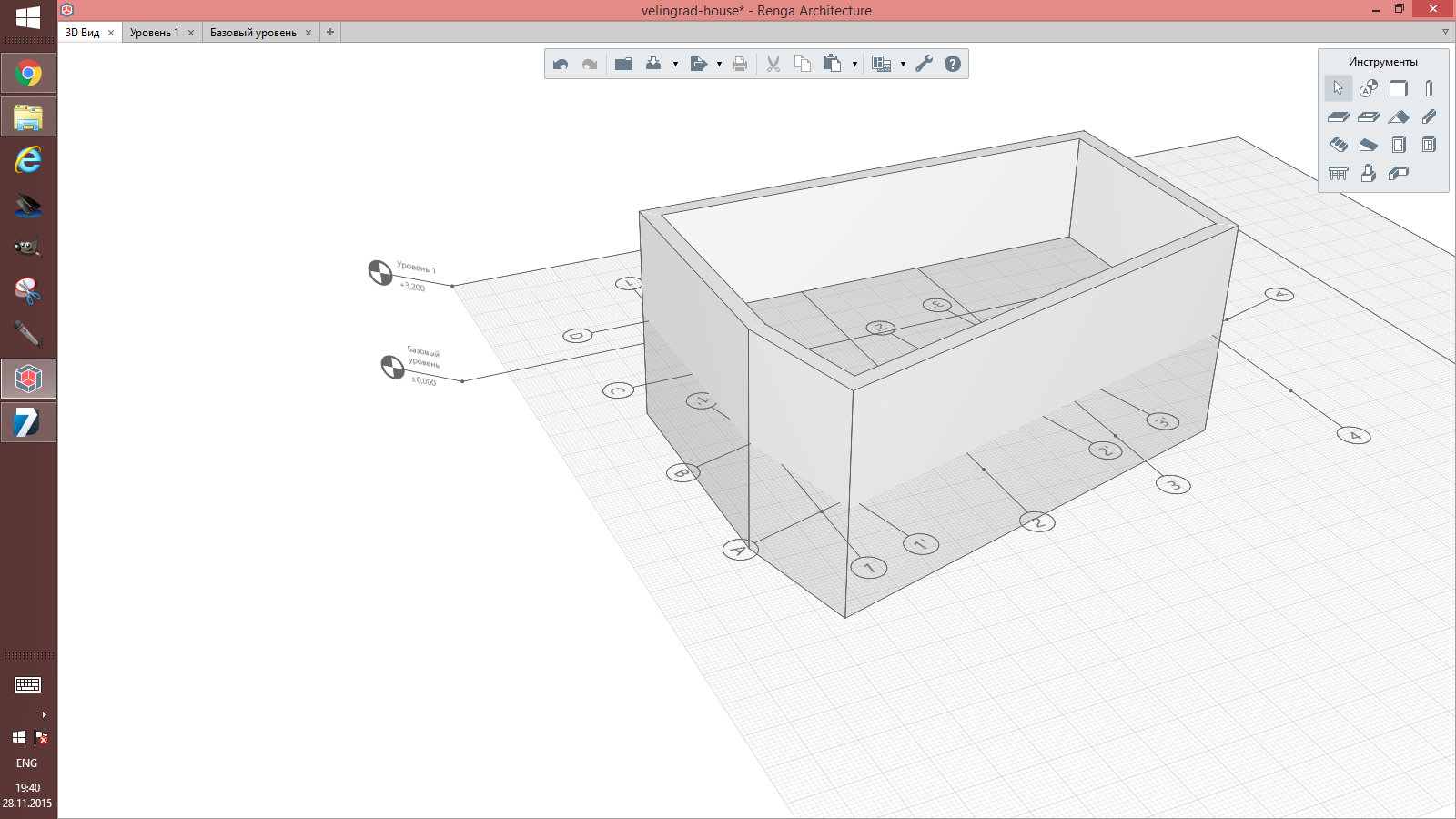This screenshot has width=1456, height=819.
Task: Open the export options dropdown arrow
Action: [719, 64]
